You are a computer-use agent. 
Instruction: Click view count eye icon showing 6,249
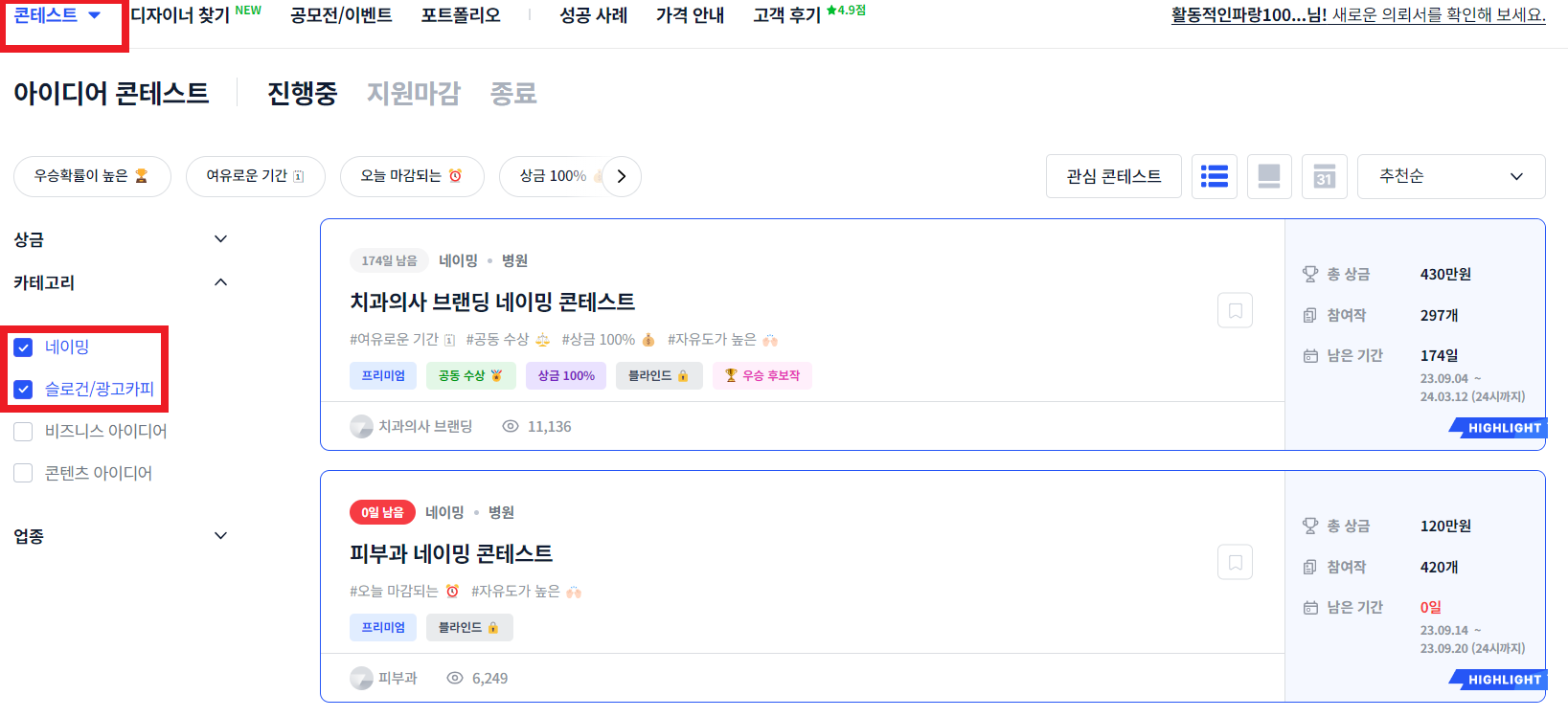pyautogui.click(x=455, y=678)
